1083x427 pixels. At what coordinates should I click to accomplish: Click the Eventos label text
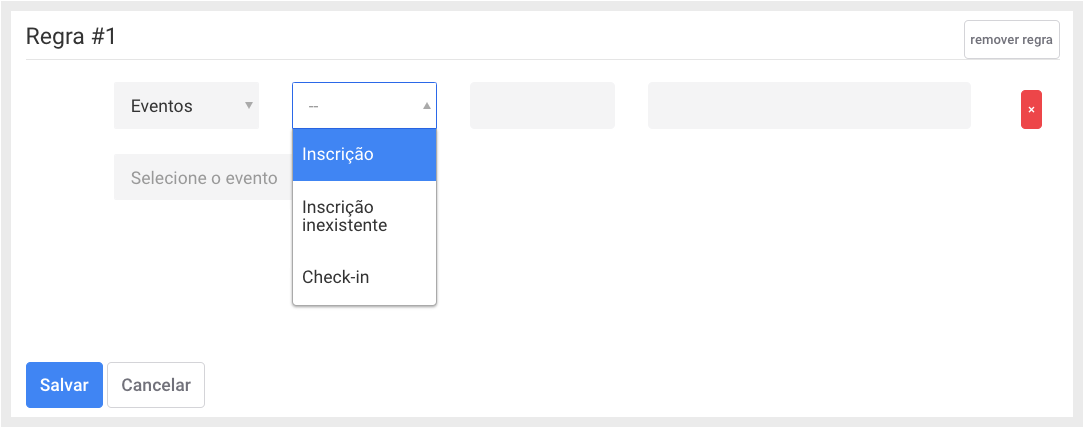pyautogui.click(x=162, y=106)
